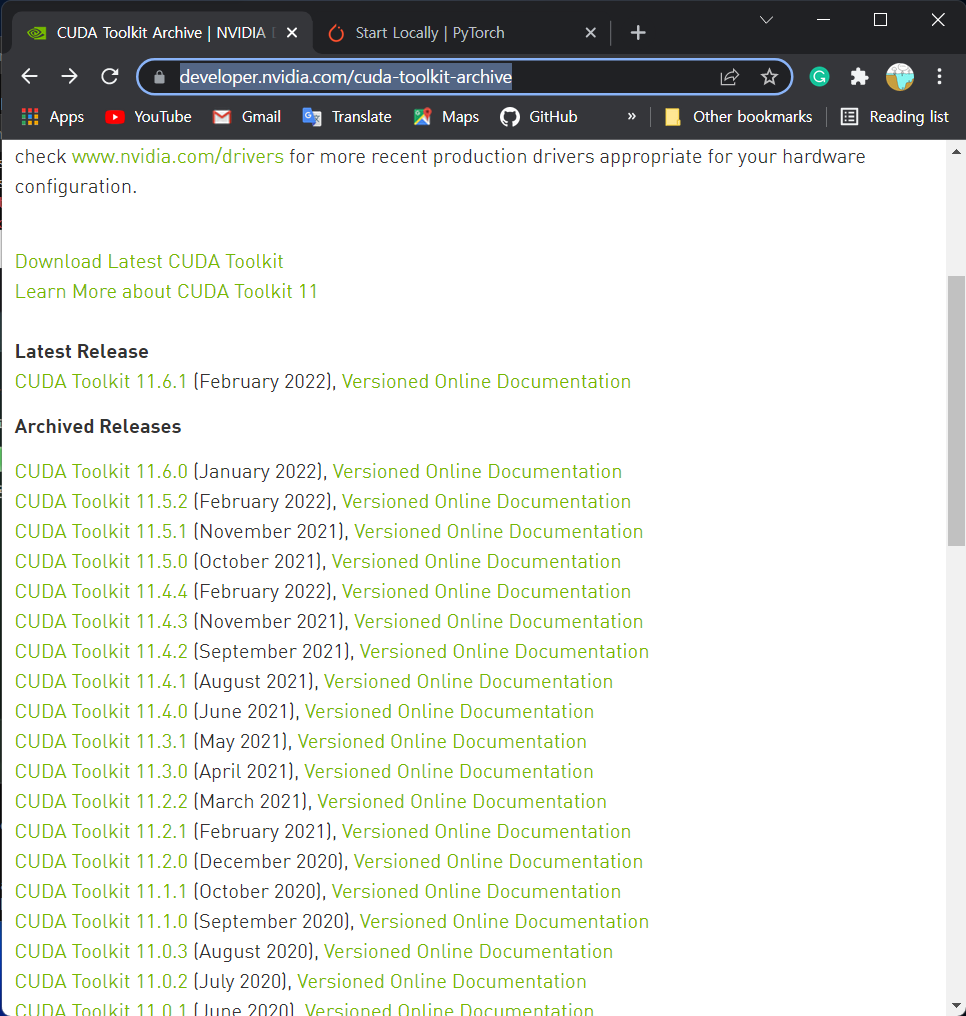Open the Chrome profile avatar
The width and height of the screenshot is (966, 1016).
(x=900, y=77)
